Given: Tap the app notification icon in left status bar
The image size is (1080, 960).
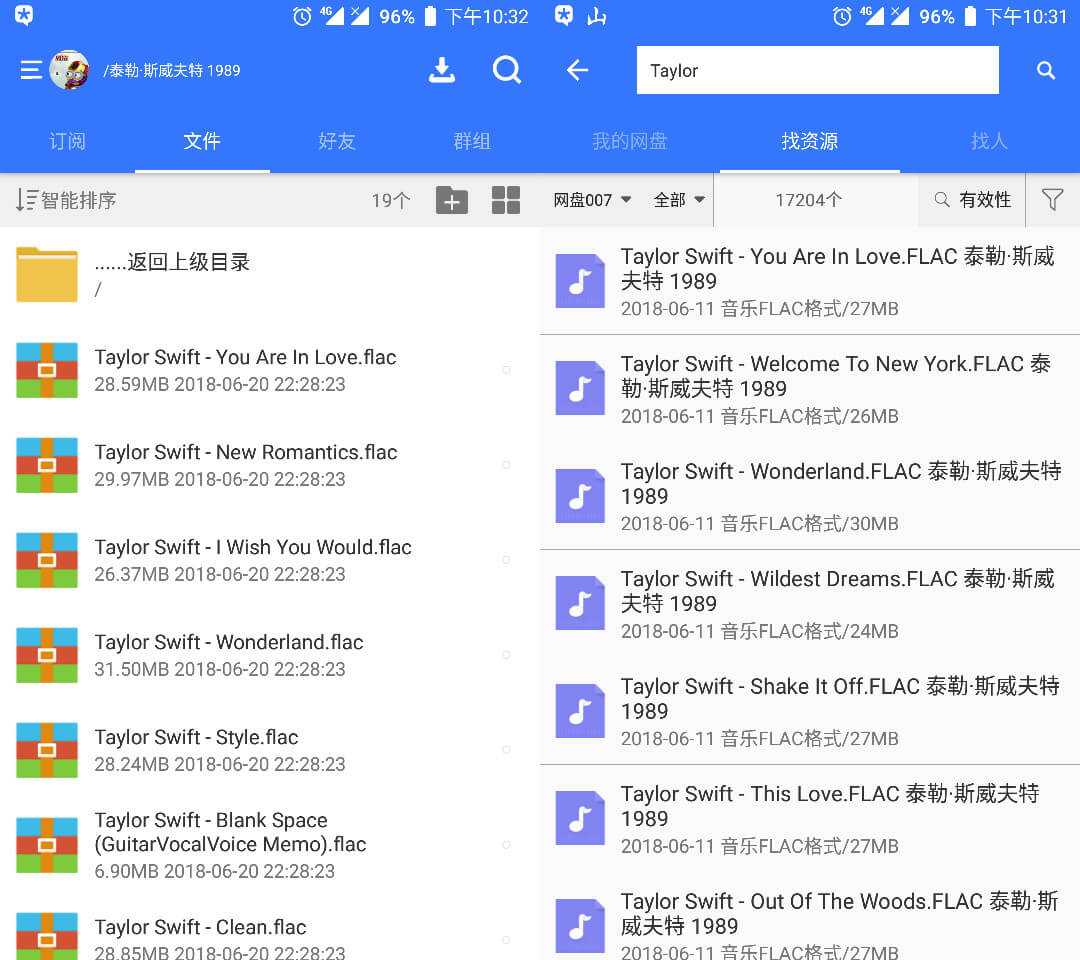Looking at the screenshot, I should (23, 15).
